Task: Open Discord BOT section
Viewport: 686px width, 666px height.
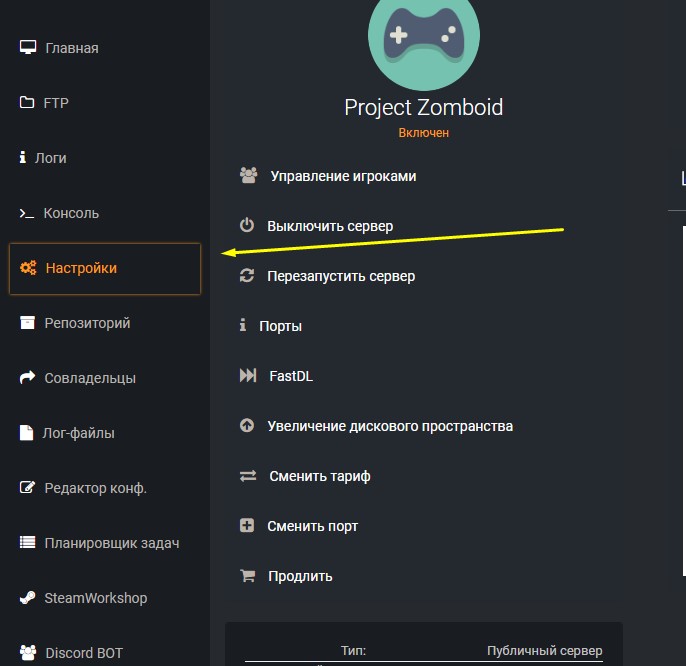Action: pos(71,653)
